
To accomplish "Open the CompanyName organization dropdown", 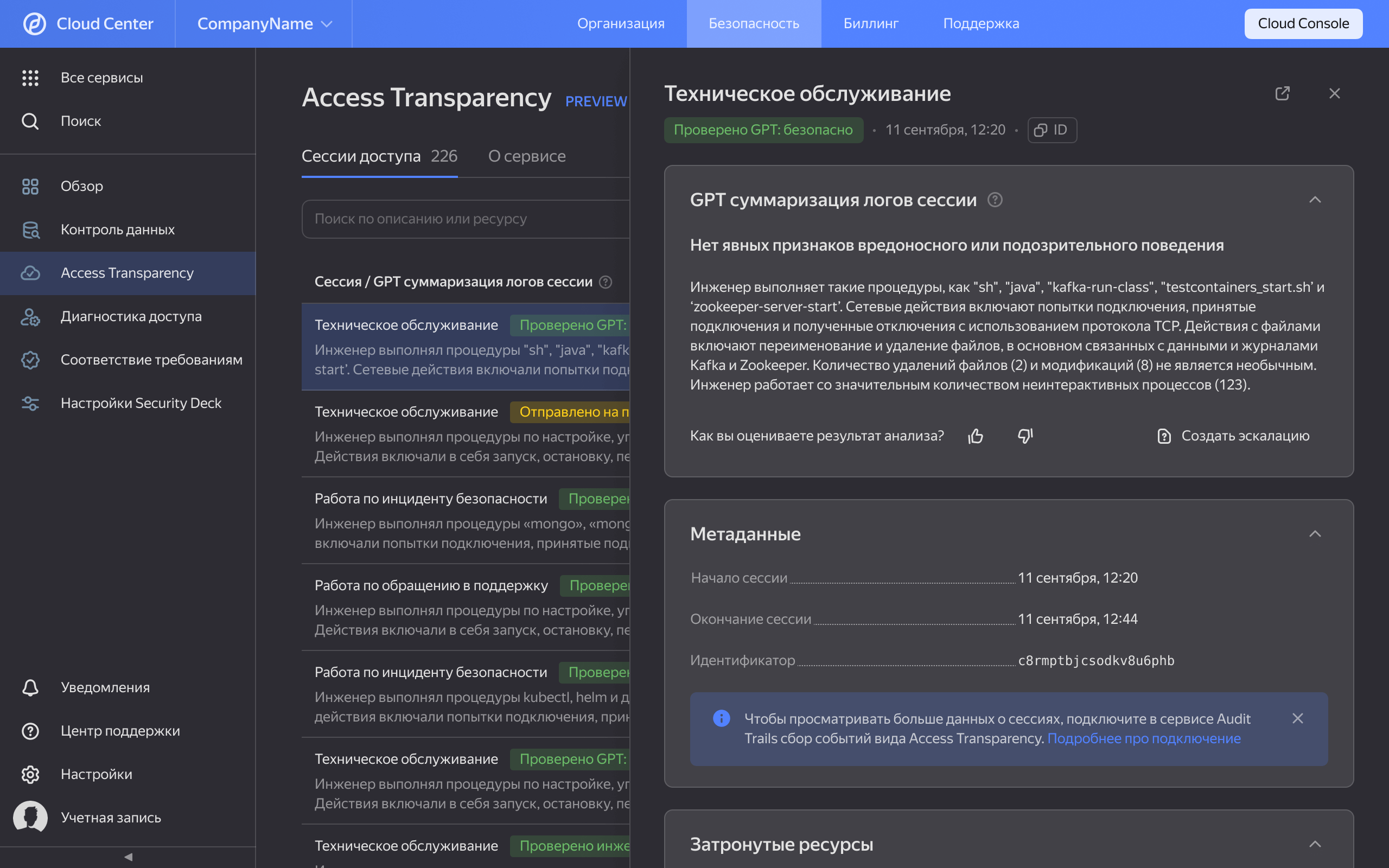I will click(264, 23).
